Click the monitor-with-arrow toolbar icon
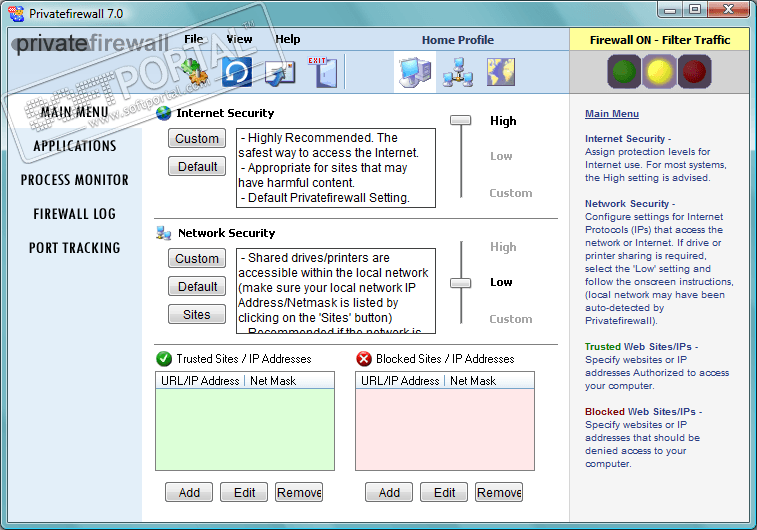This screenshot has height=530, width=757. [x=280, y=73]
